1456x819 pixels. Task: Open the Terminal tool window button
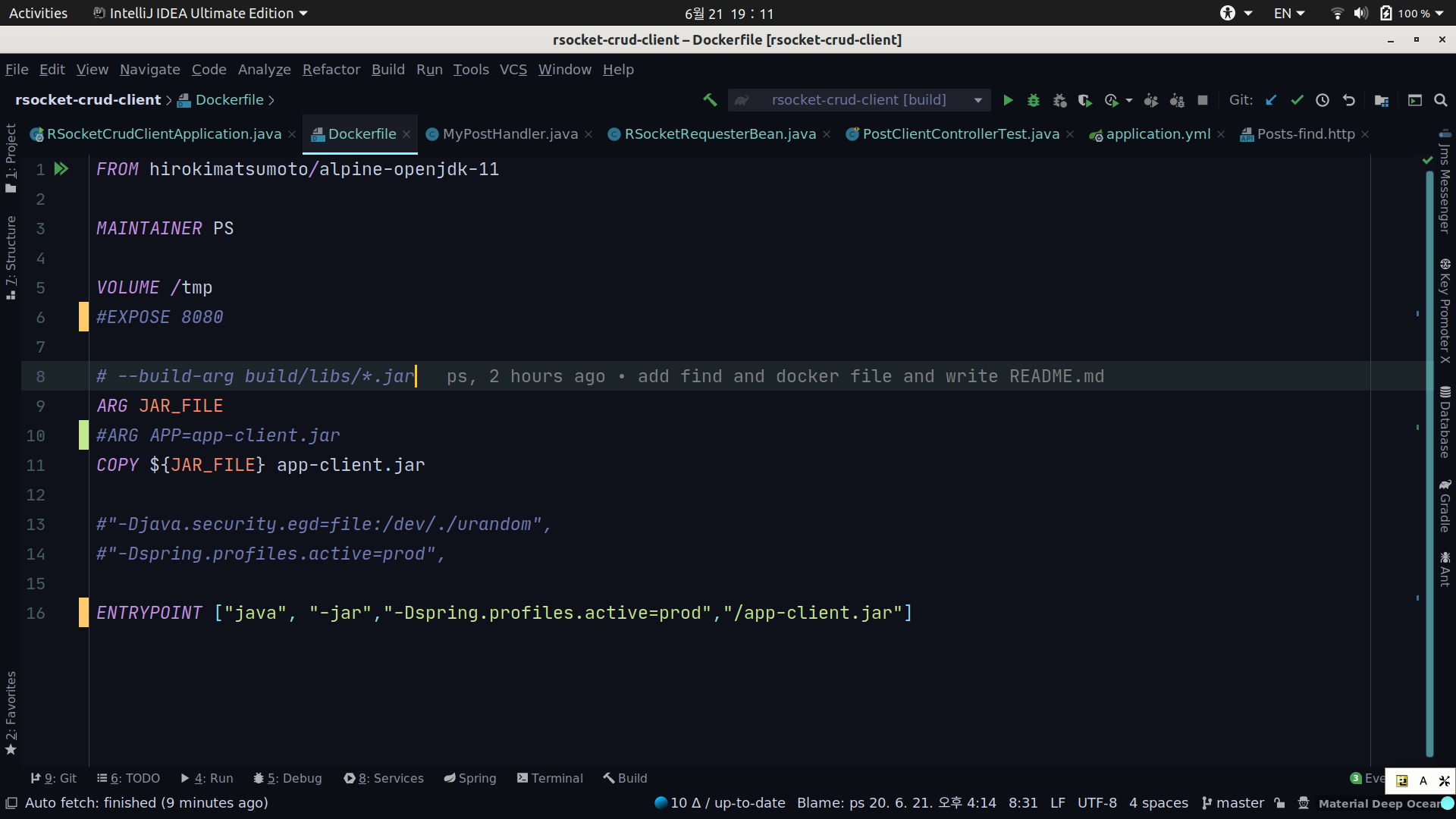point(550,778)
